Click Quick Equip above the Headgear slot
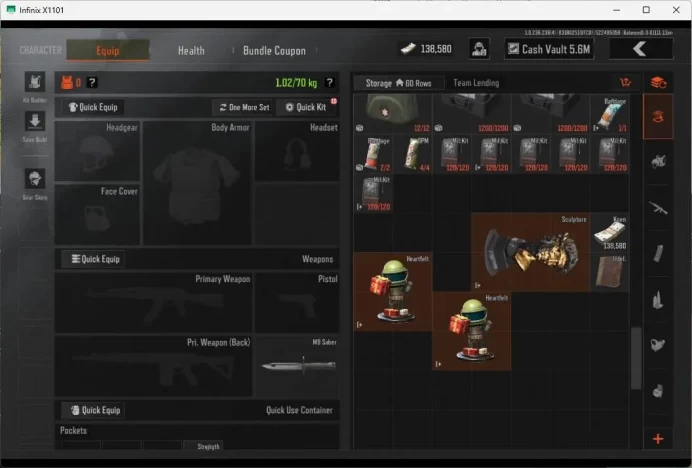The width and height of the screenshot is (692, 468). click(x=93, y=107)
